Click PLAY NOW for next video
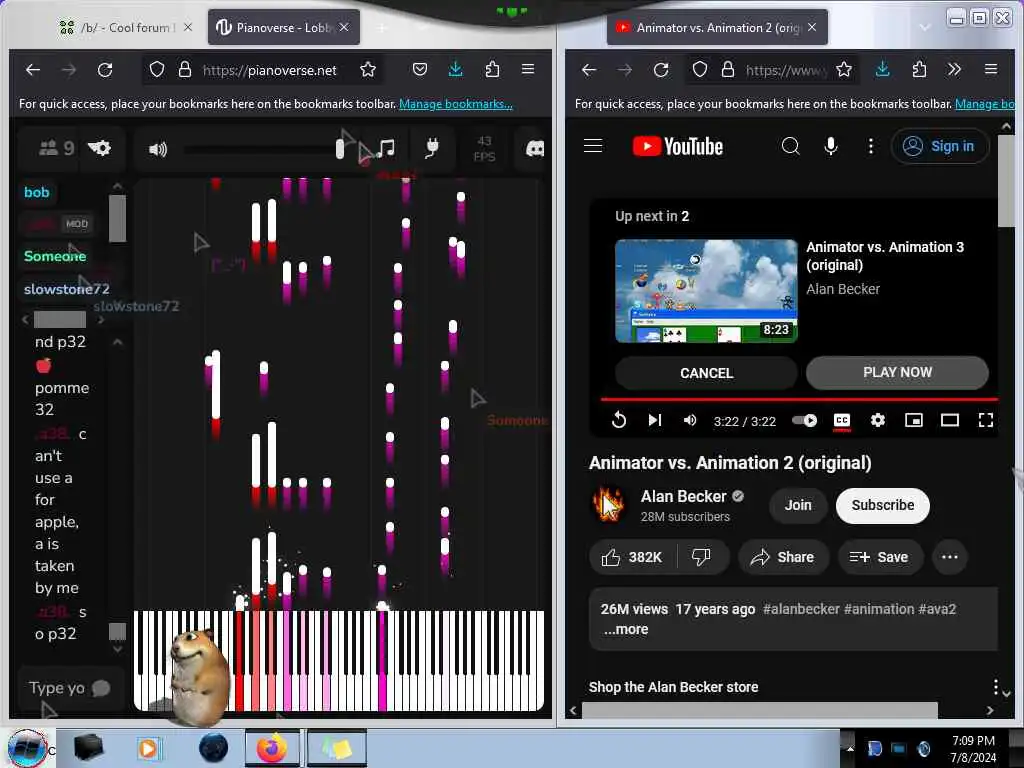 897,372
